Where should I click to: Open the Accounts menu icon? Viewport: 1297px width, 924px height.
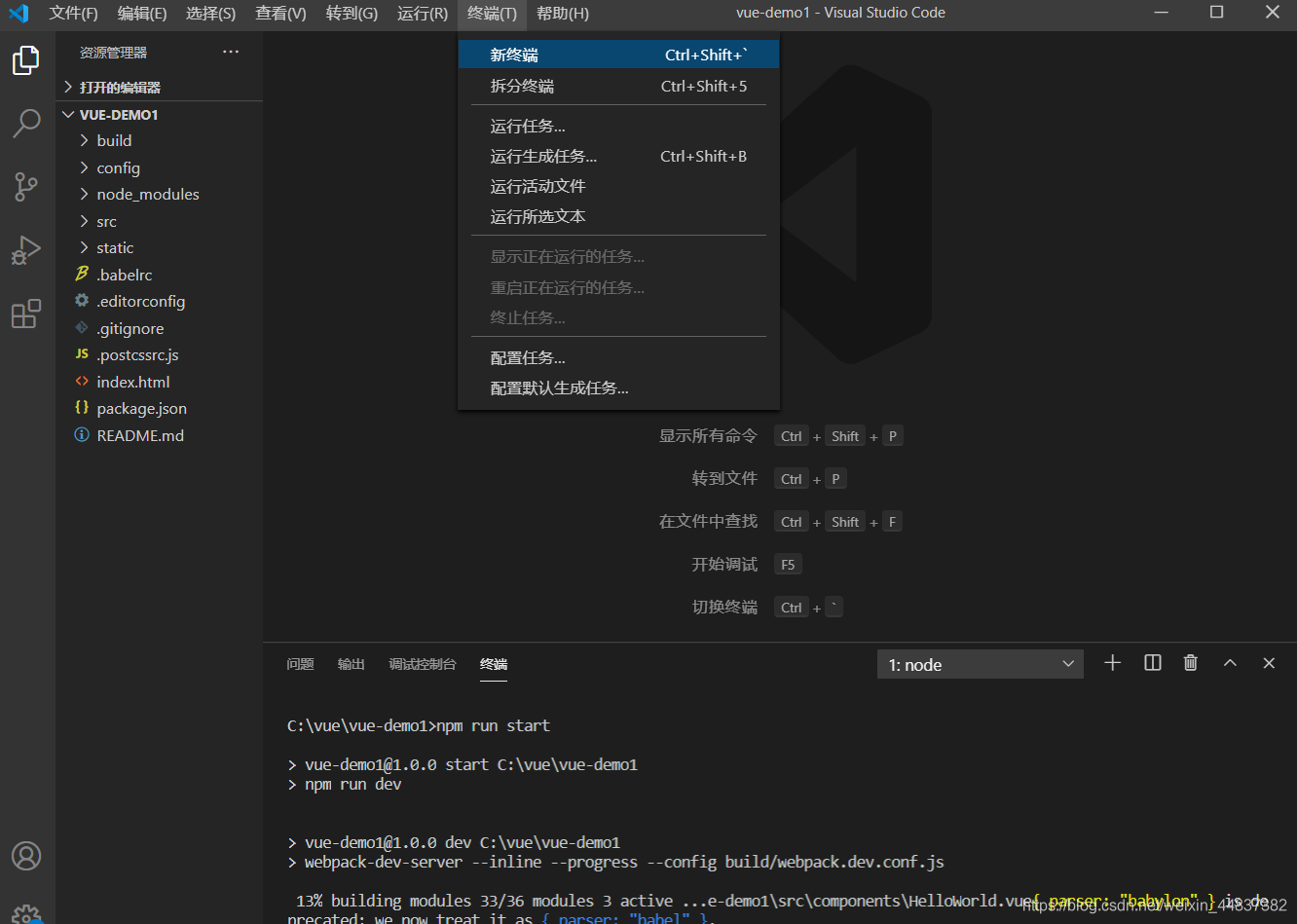(26, 856)
